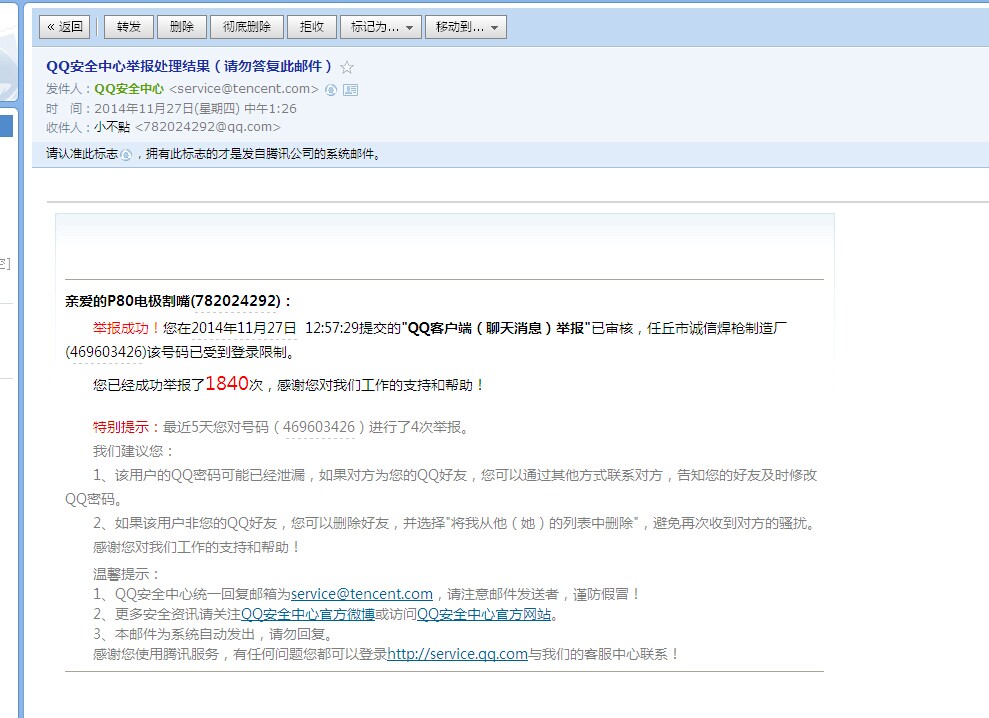Star the email next to subject
Viewport: 989px width, 718px height.
(x=347, y=67)
